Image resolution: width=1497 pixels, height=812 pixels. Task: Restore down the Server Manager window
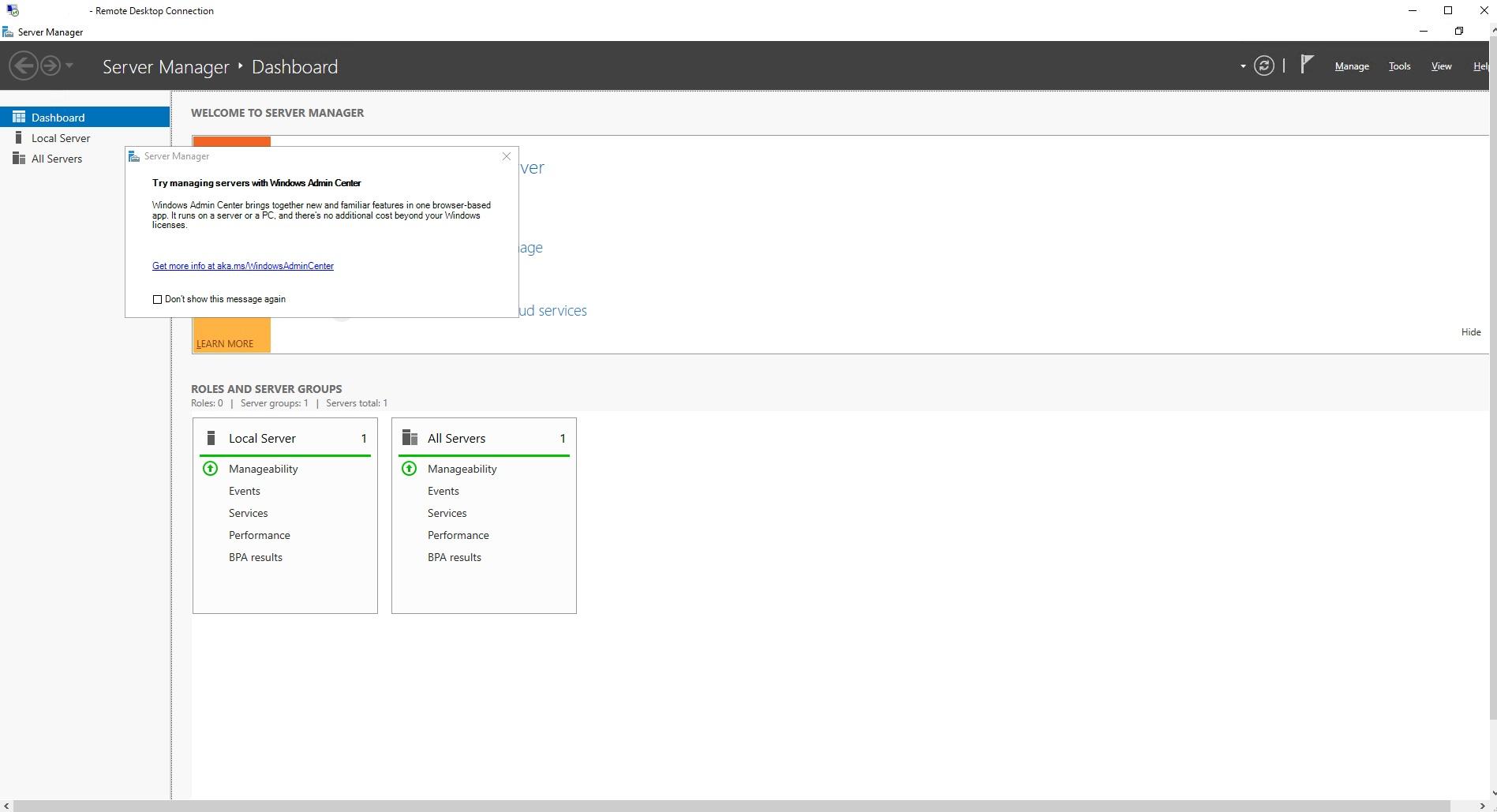[x=1459, y=32]
